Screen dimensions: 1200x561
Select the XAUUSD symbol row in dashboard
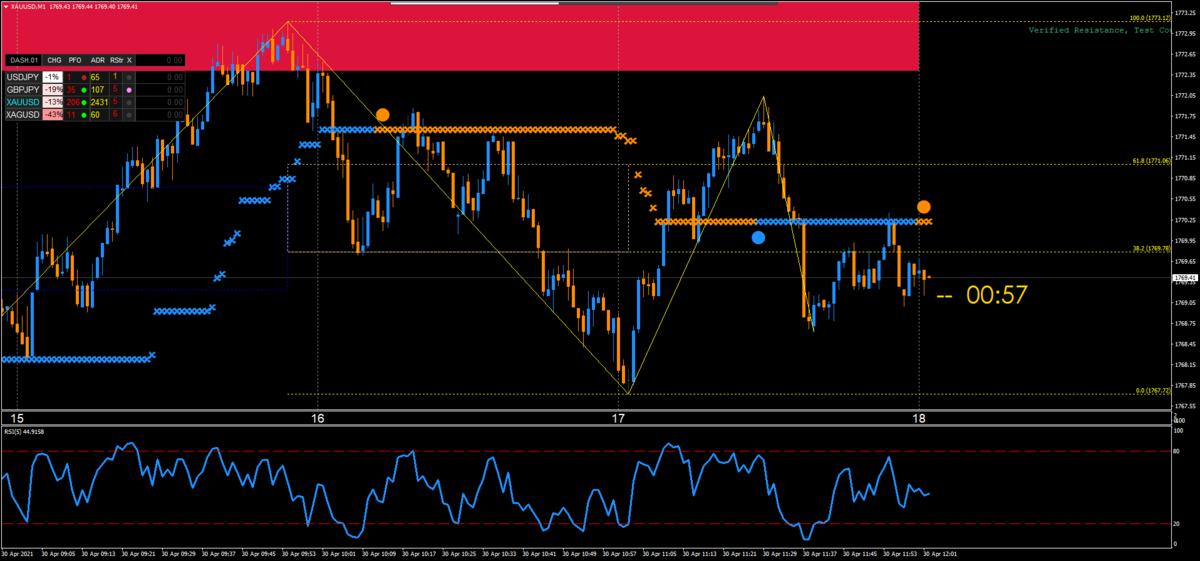(23, 102)
